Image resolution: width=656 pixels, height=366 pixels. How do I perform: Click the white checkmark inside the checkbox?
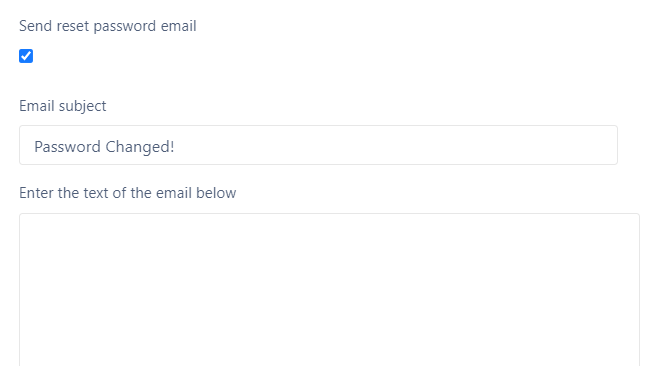tap(26, 56)
